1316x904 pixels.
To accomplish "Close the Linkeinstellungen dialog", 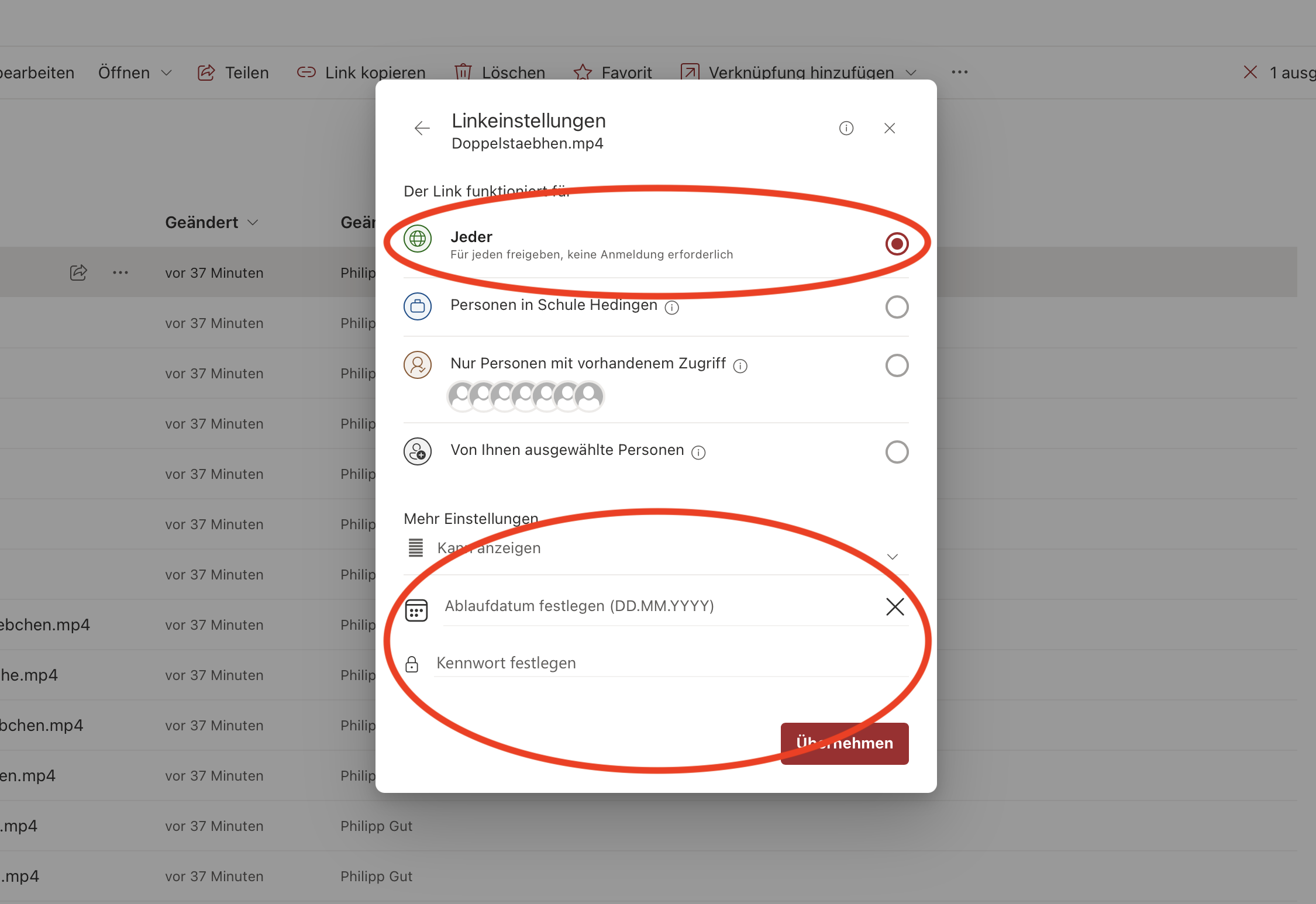I will 889,128.
